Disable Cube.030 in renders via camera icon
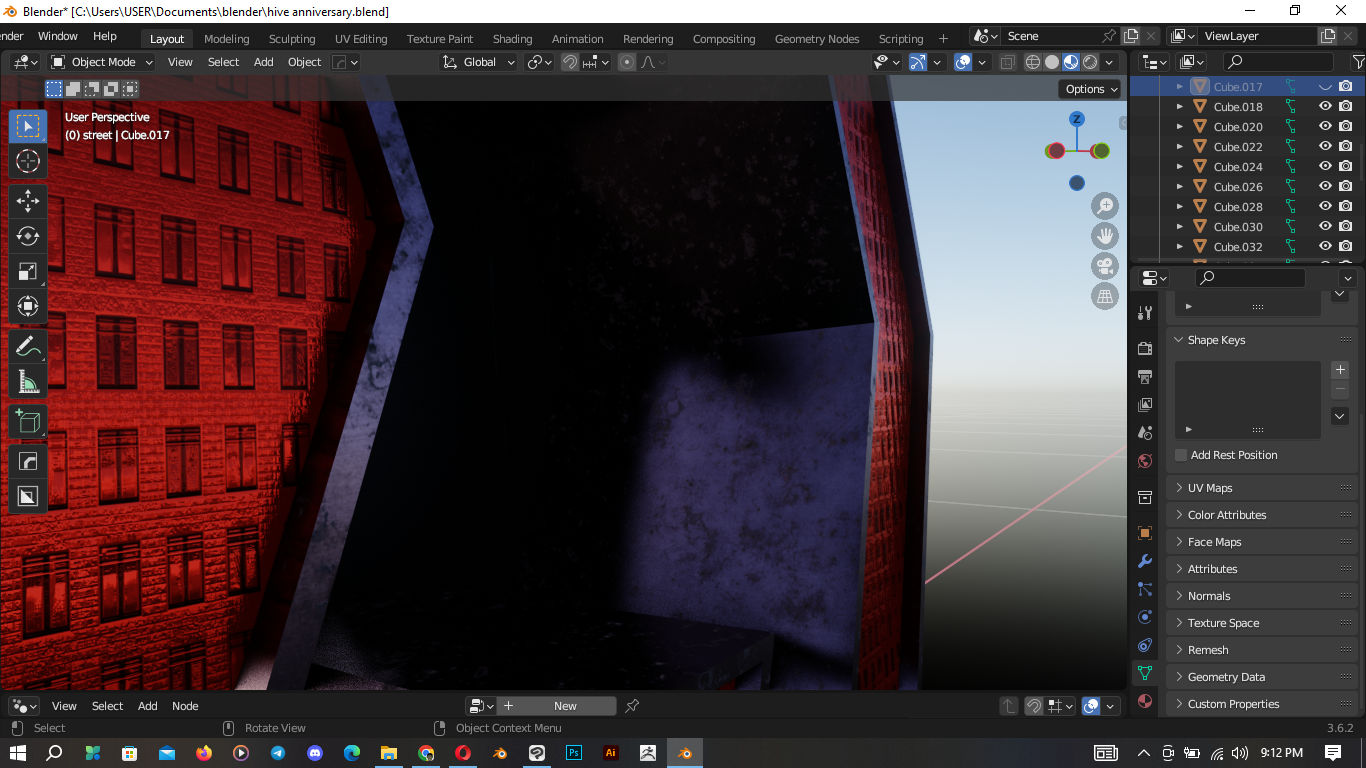 (1346, 227)
